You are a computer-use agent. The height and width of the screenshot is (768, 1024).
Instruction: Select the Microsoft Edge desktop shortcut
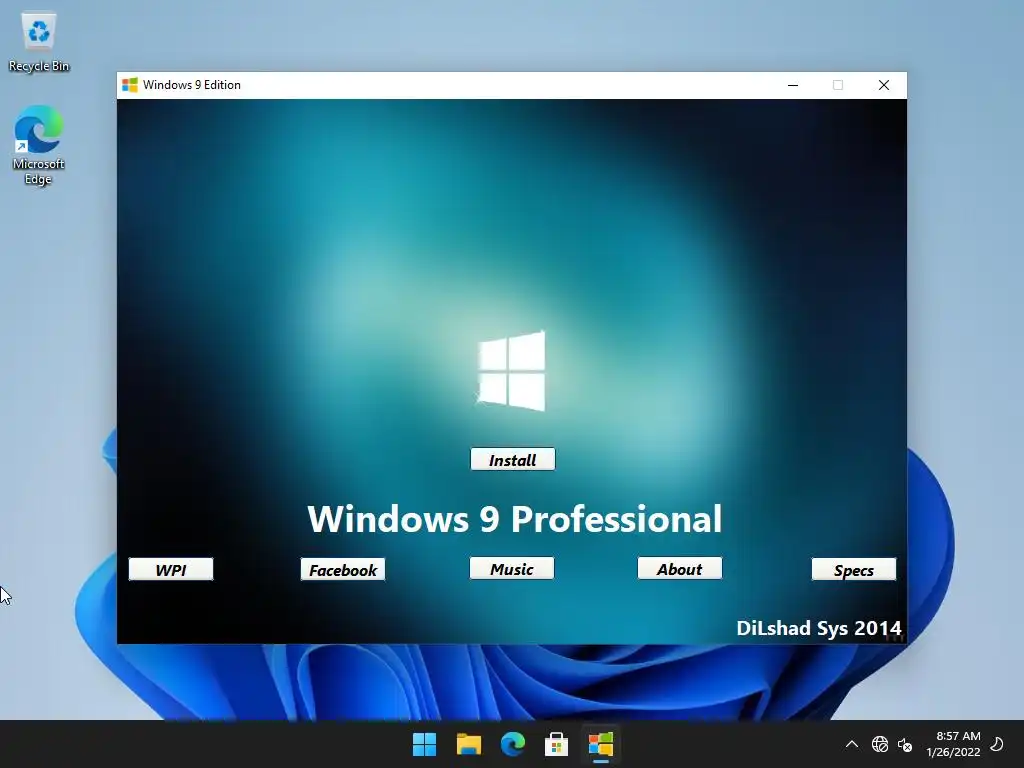tap(39, 146)
